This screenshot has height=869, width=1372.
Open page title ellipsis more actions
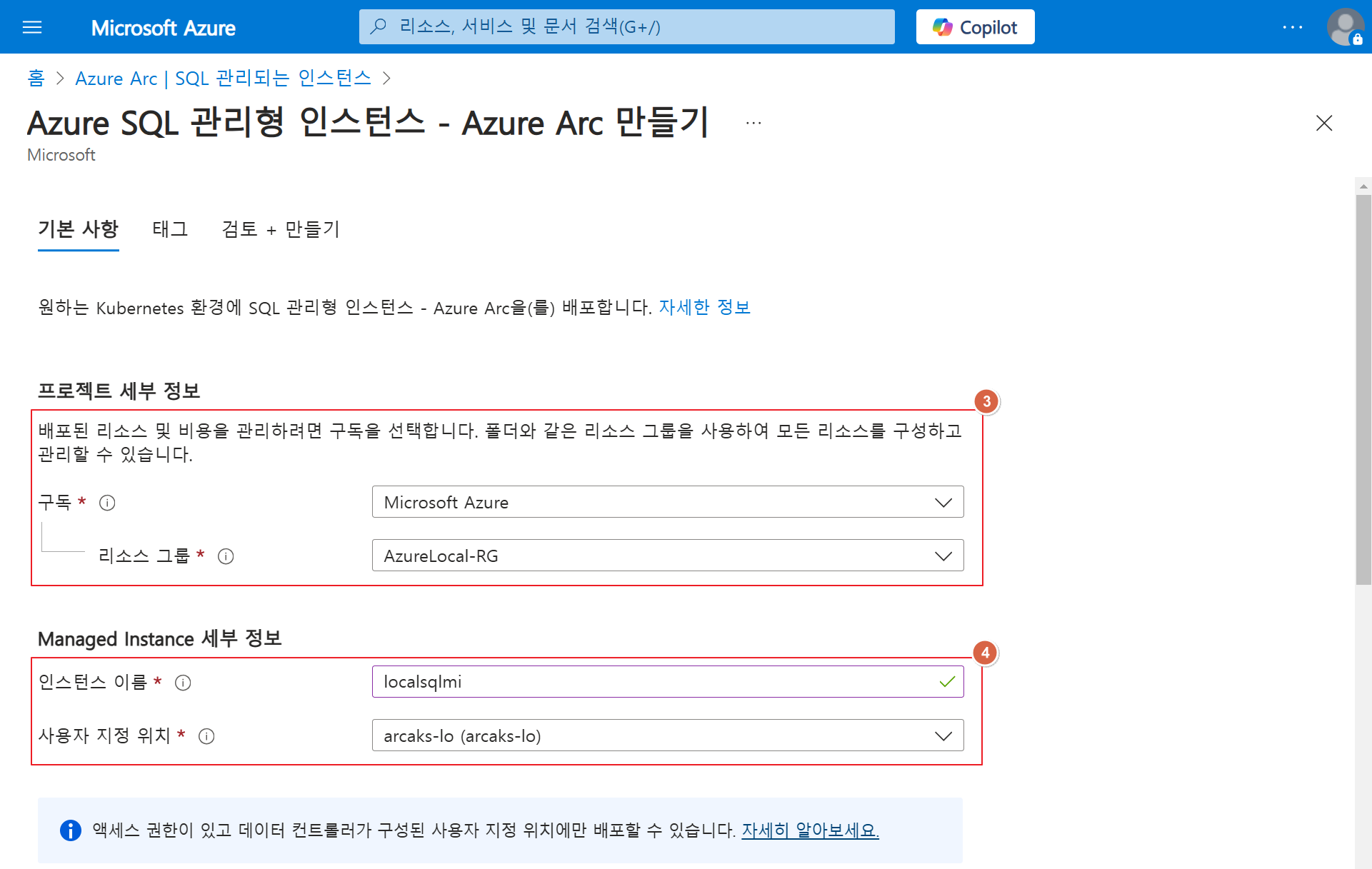[753, 123]
